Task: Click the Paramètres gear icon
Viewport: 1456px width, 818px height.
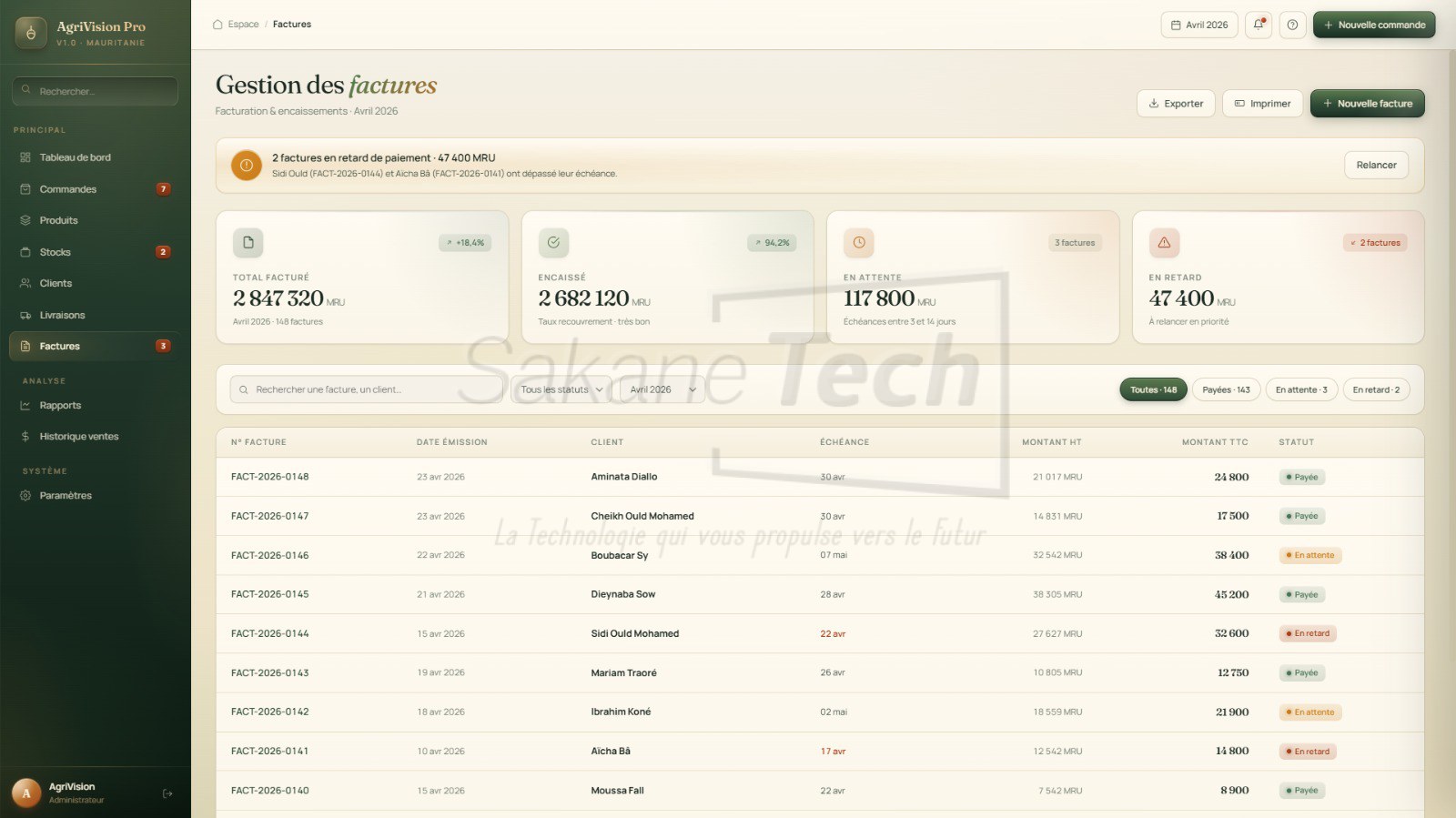Action: click(25, 496)
